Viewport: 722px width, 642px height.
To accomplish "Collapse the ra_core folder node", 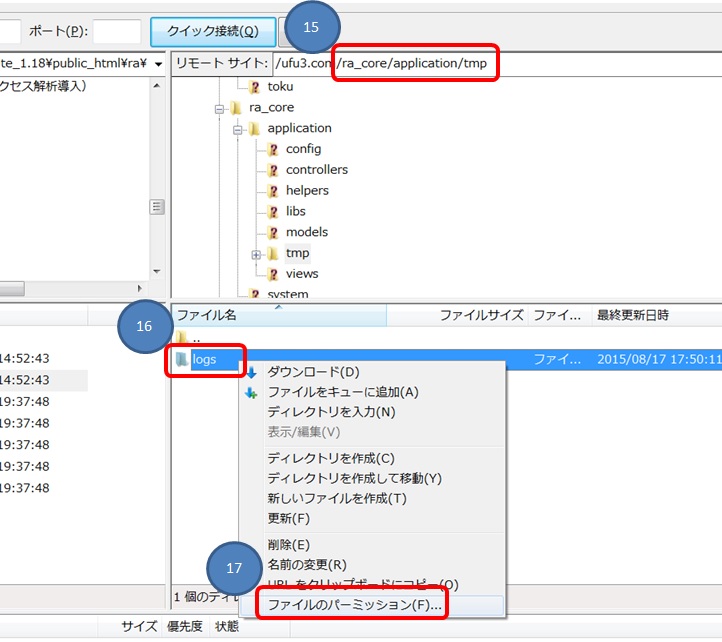I will tap(220, 108).
